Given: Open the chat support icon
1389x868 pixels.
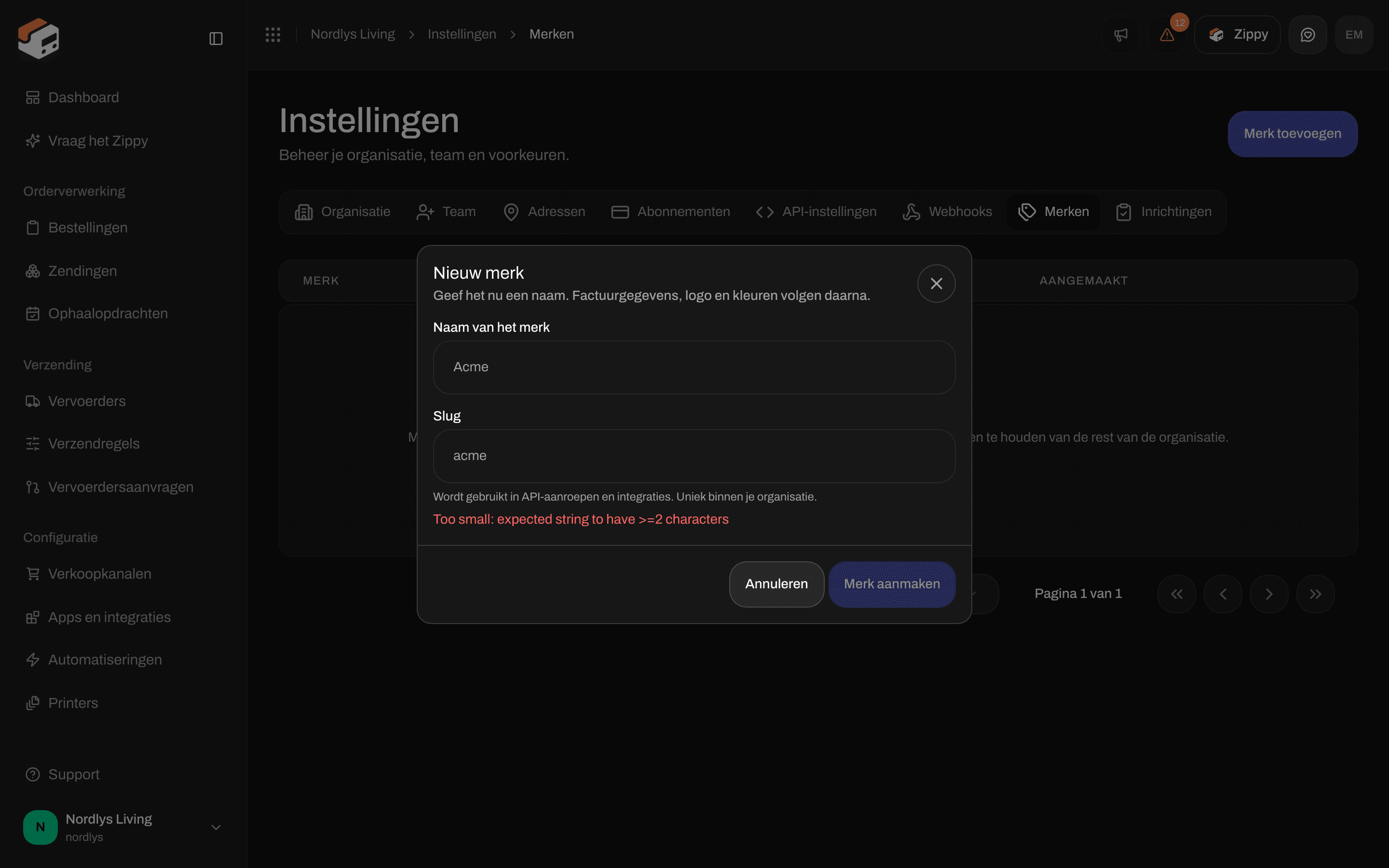Looking at the screenshot, I should click(x=1307, y=34).
